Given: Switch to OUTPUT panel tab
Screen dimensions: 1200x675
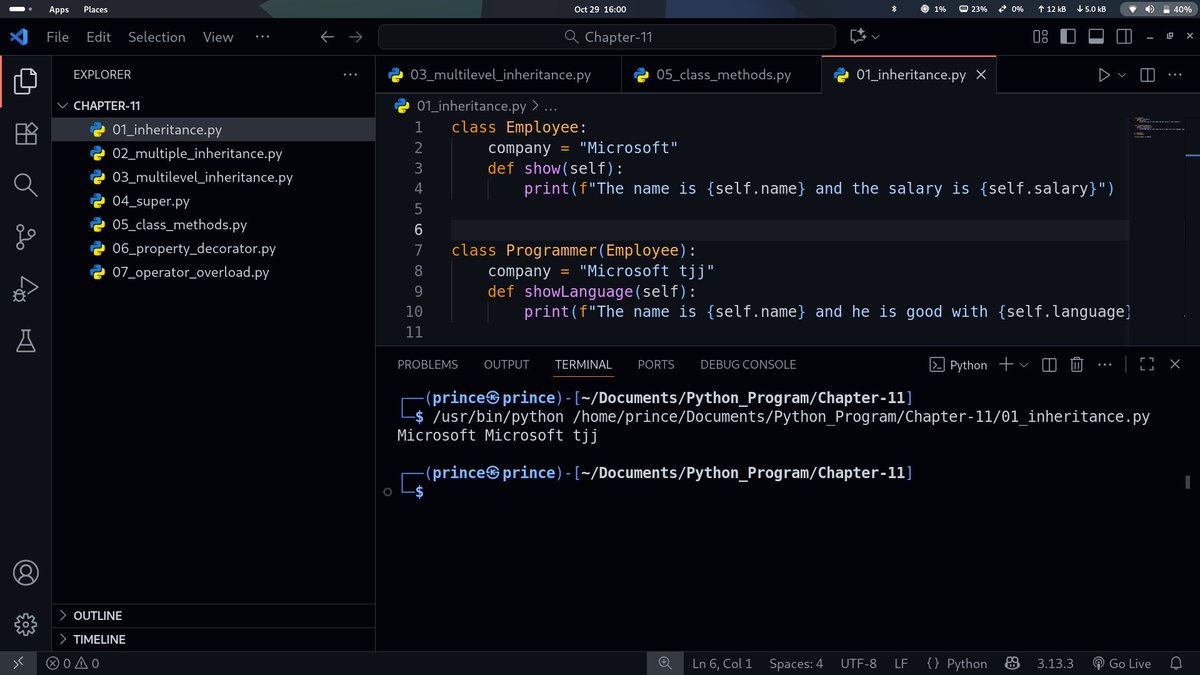Looking at the screenshot, I should click(506, 365).
